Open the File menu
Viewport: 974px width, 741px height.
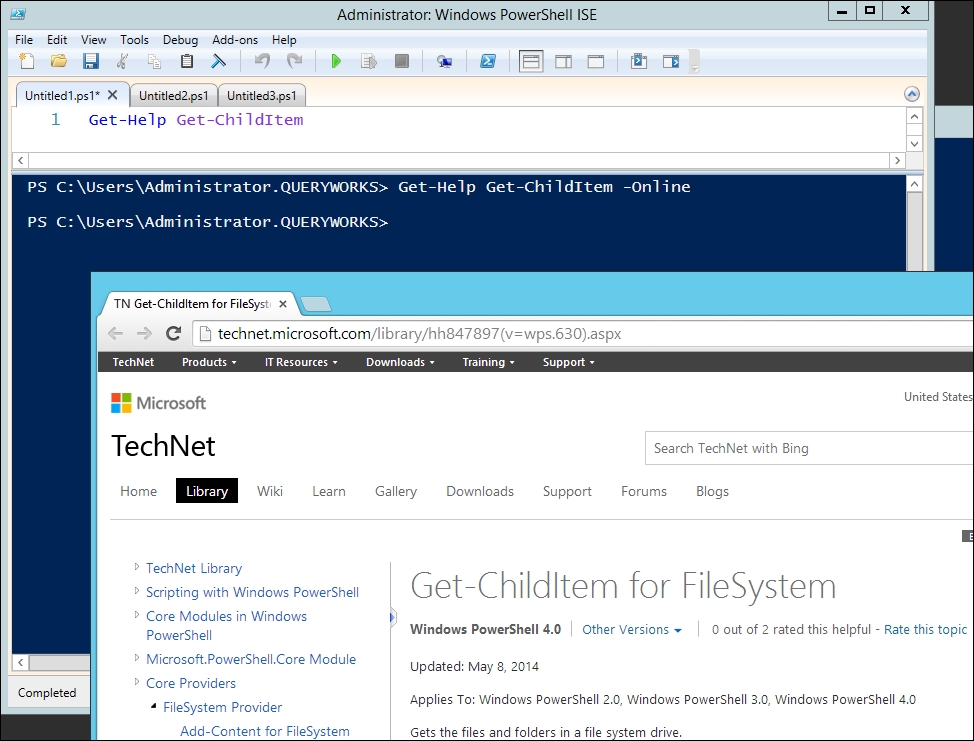[x=24, y=40]
